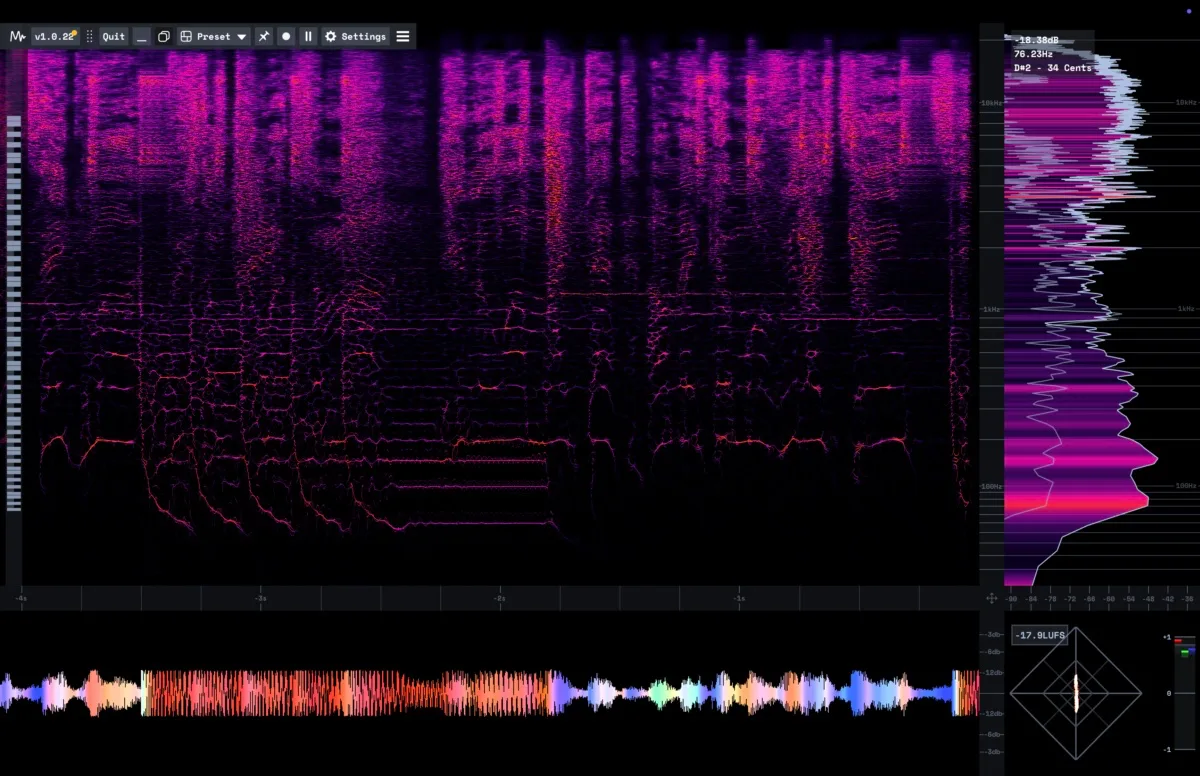Click the waveform logo icon in the toolbar
The image size is (1200, 776).
click(x=17, y=36)
